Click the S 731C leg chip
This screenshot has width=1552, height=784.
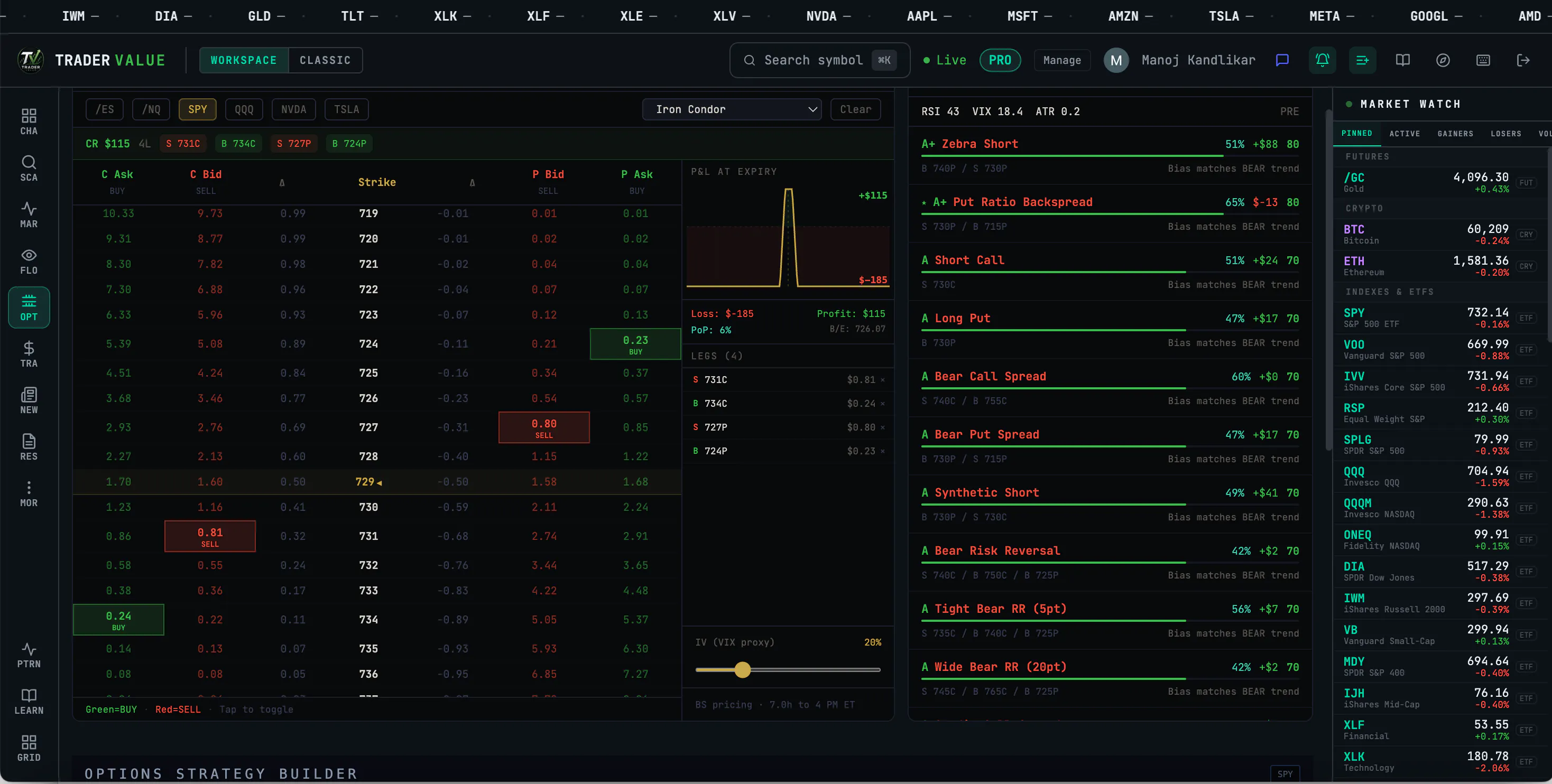(183, 144)
